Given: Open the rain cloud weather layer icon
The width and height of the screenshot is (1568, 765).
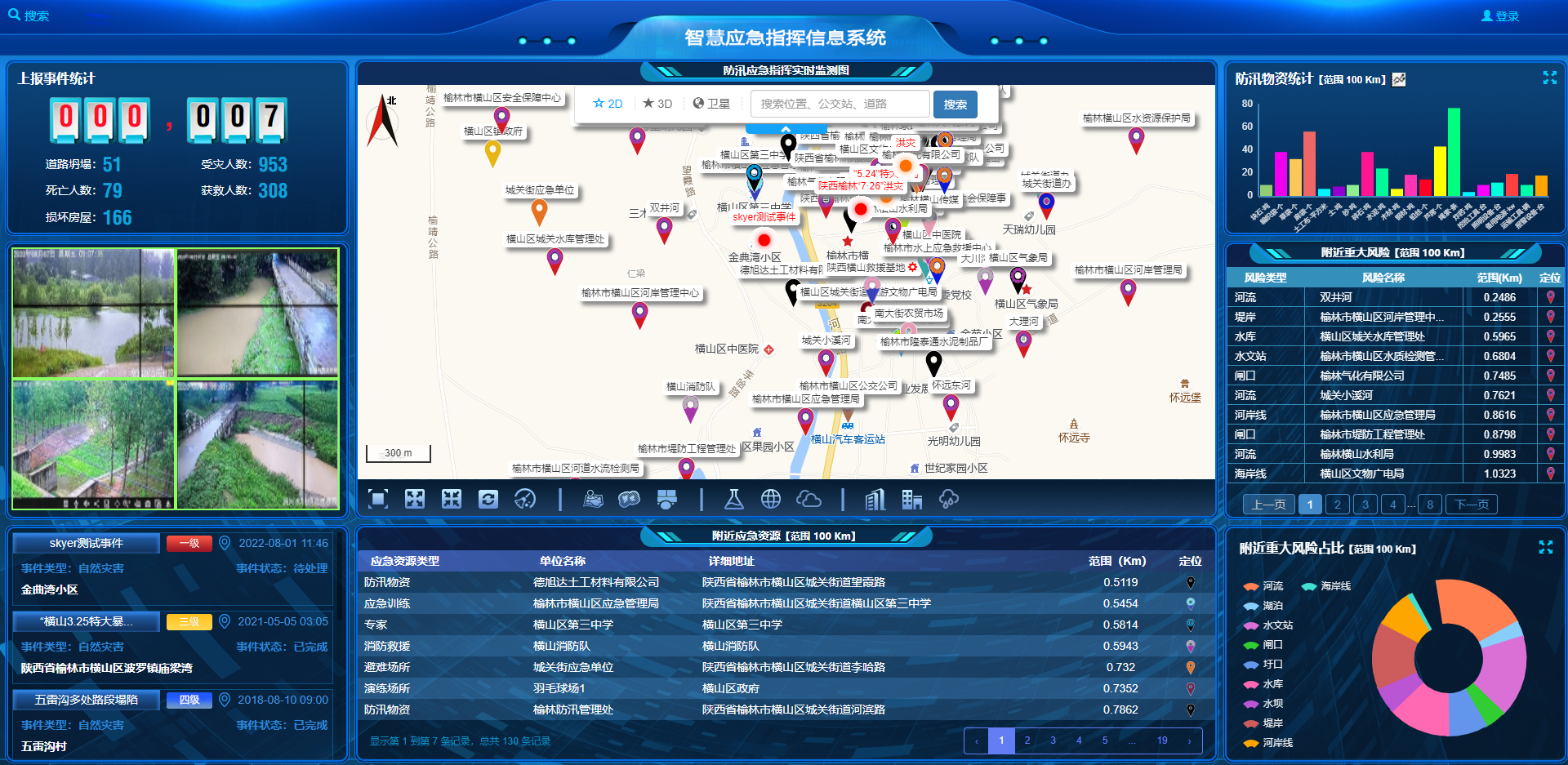Looking at the screenshot, I should [x=949, y=499].
